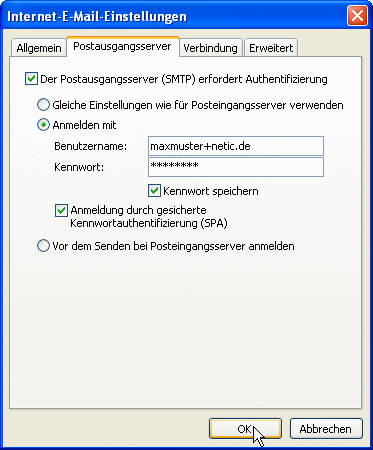Viewport: 373px width, 450px height.
Task: Click the Kennwort: label text
Action: point(79,167)
